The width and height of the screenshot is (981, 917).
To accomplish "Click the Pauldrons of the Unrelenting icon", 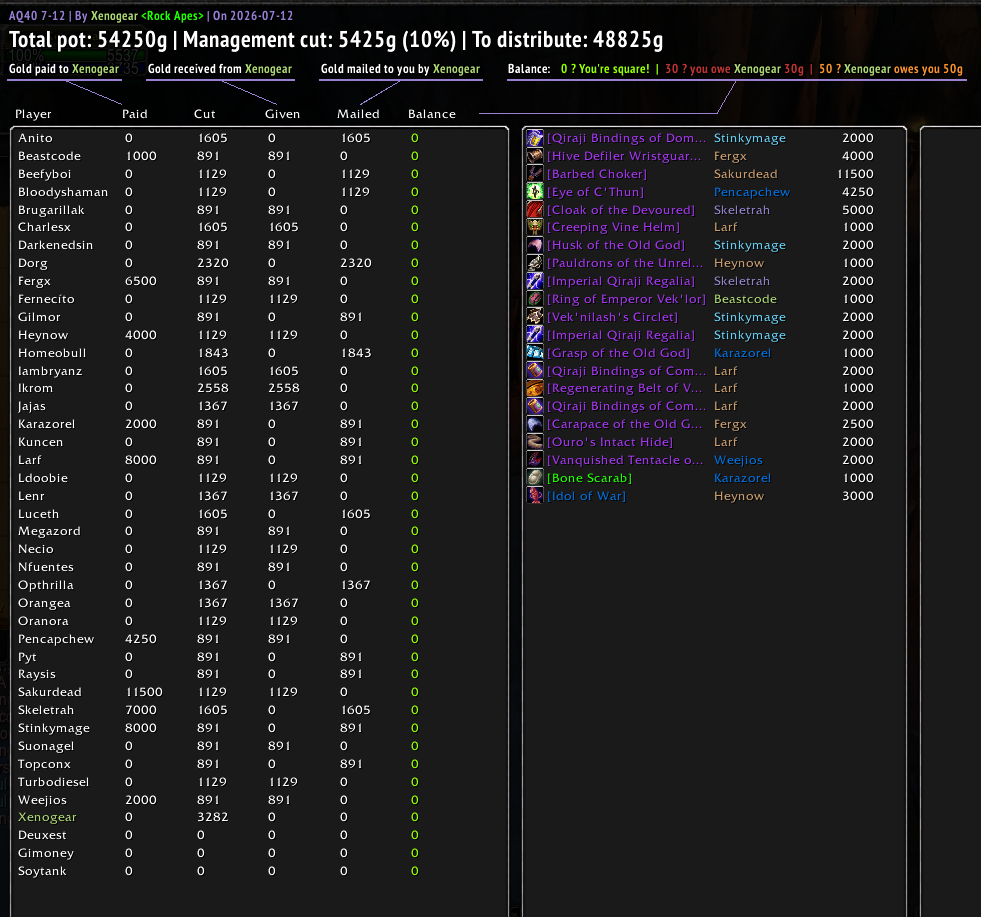I will 534,263.
